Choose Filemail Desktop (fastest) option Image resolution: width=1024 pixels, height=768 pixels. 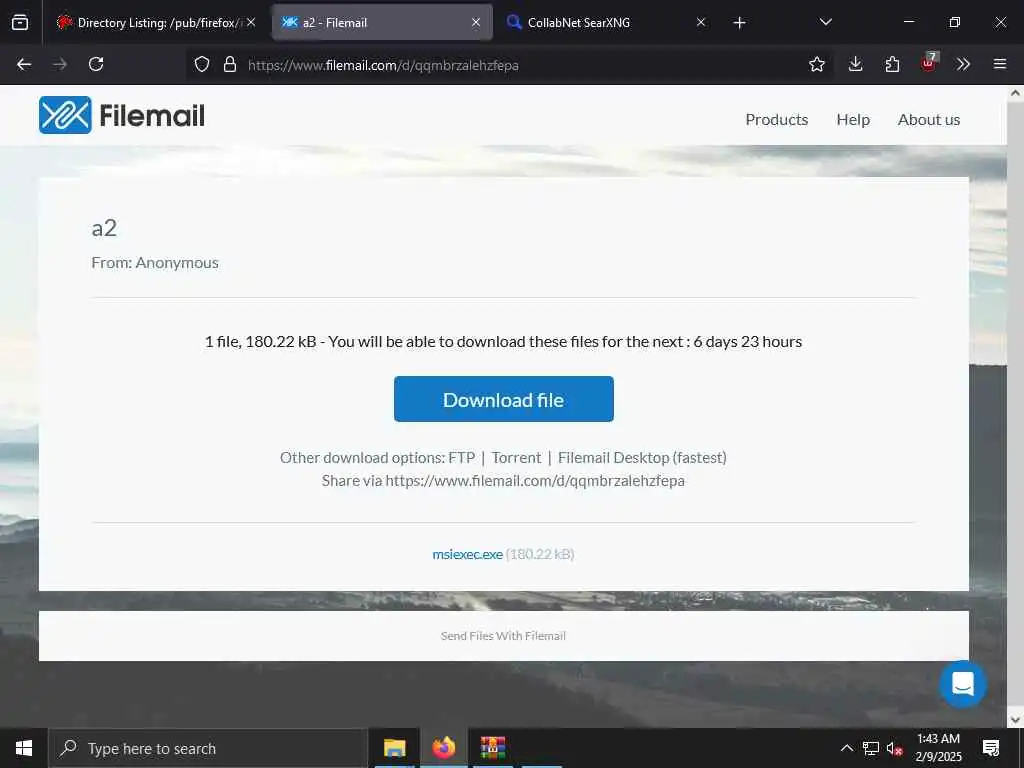click(642, 458)
